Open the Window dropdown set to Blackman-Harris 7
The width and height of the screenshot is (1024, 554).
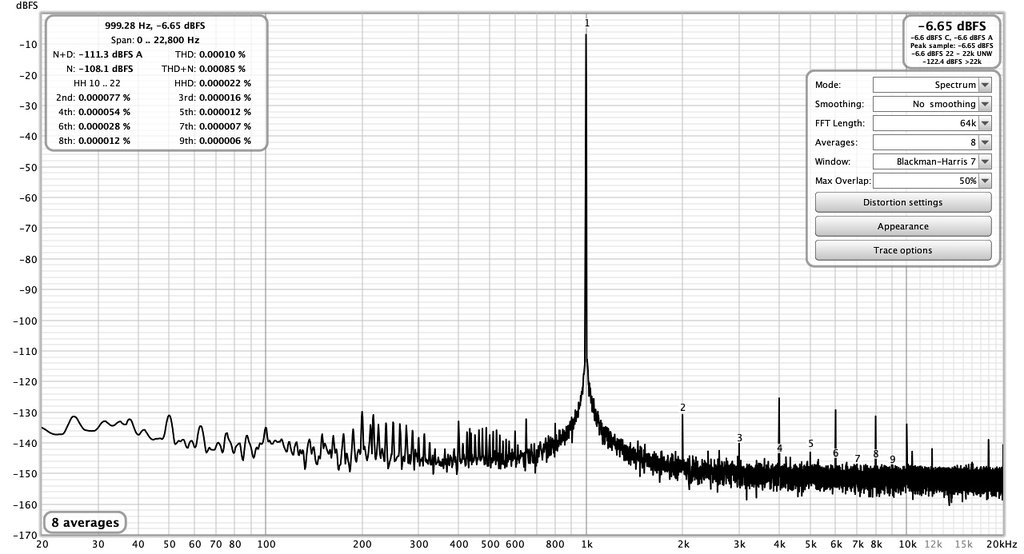[932, 161]
